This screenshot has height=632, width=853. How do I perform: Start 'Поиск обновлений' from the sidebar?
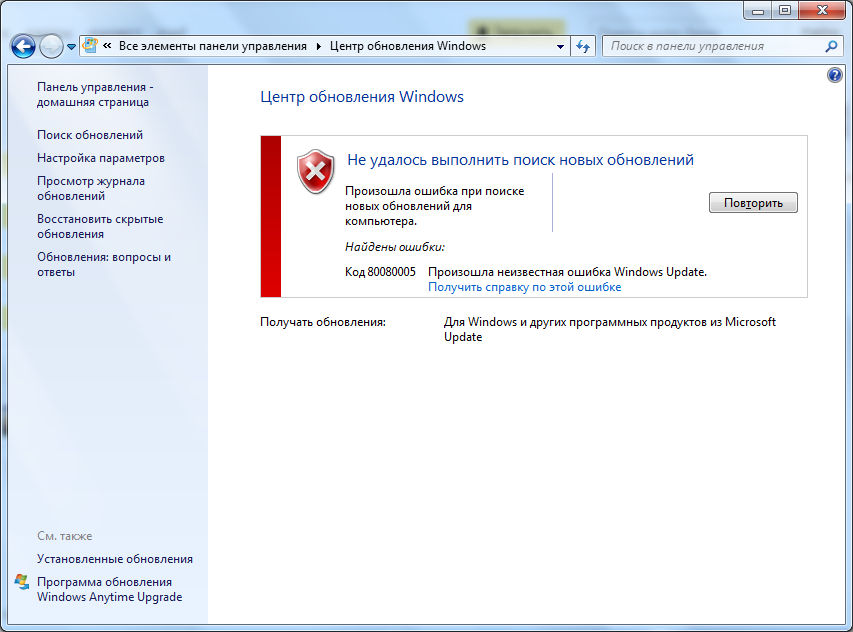coord(90,135)
